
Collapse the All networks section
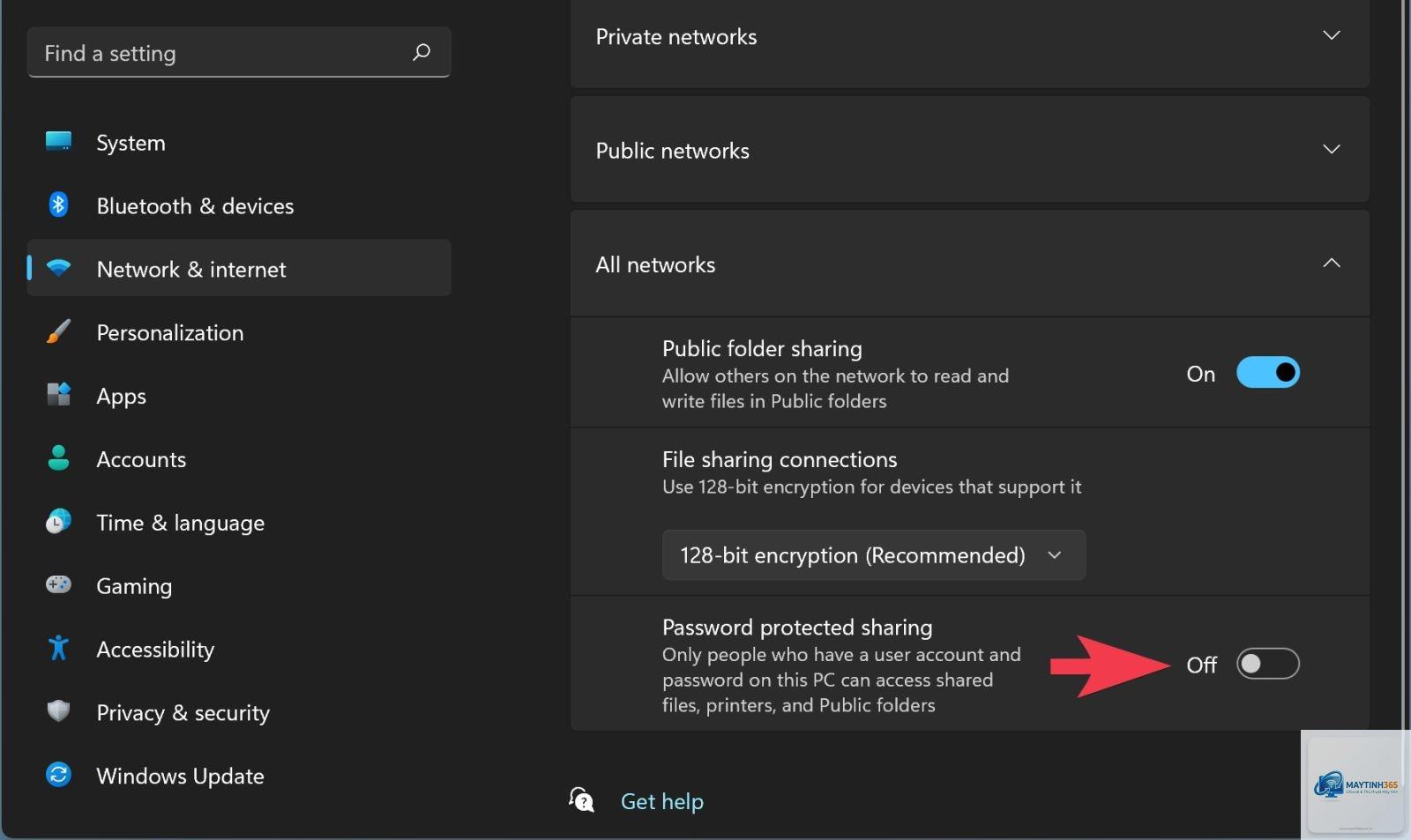1332,263
